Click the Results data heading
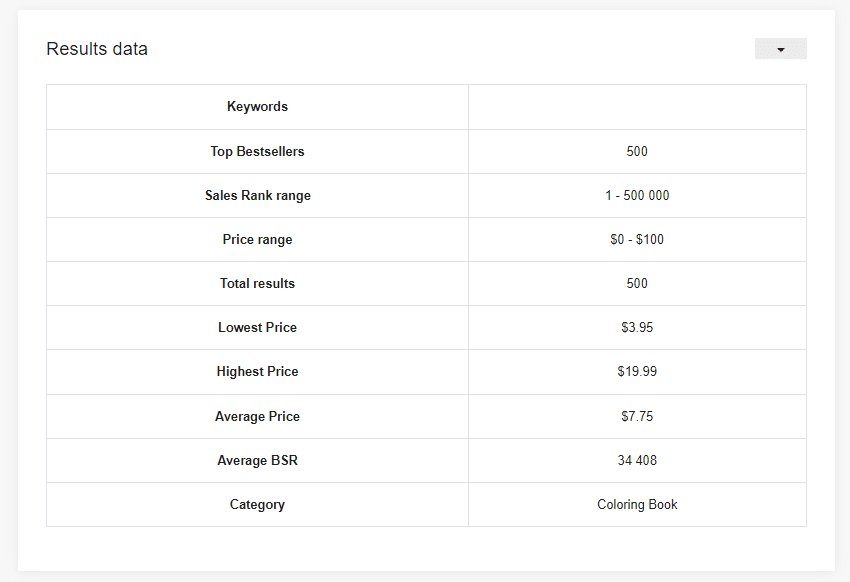The image size is (850, 582). coord(97,49)
